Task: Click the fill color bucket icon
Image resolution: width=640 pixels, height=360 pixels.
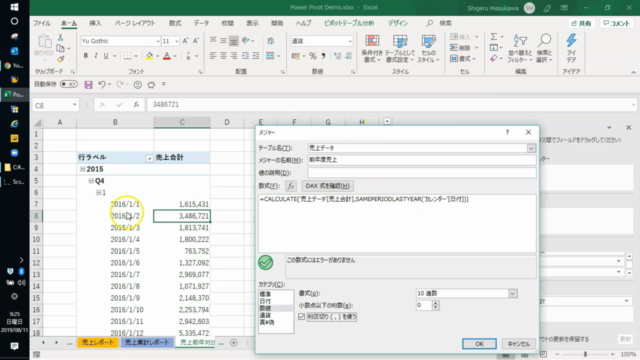Action: (x=149, y=56)
